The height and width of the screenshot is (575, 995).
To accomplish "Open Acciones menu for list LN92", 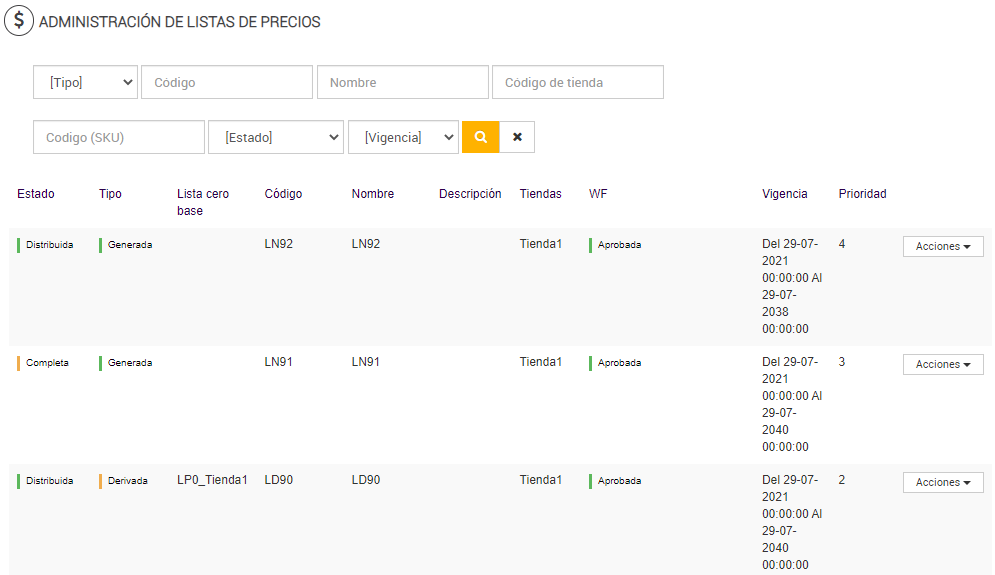I will click(x=942, y=246).
